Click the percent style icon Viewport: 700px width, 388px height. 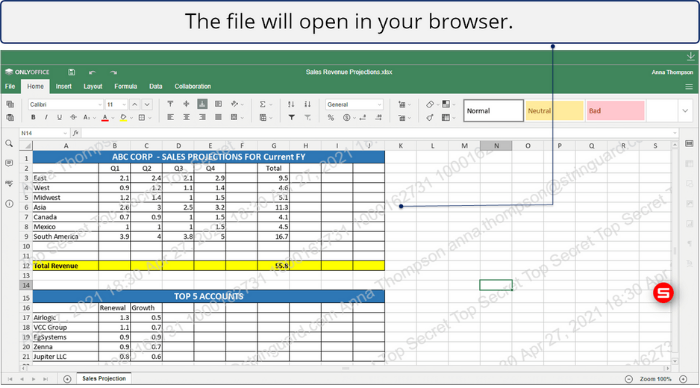coord(331,117)
